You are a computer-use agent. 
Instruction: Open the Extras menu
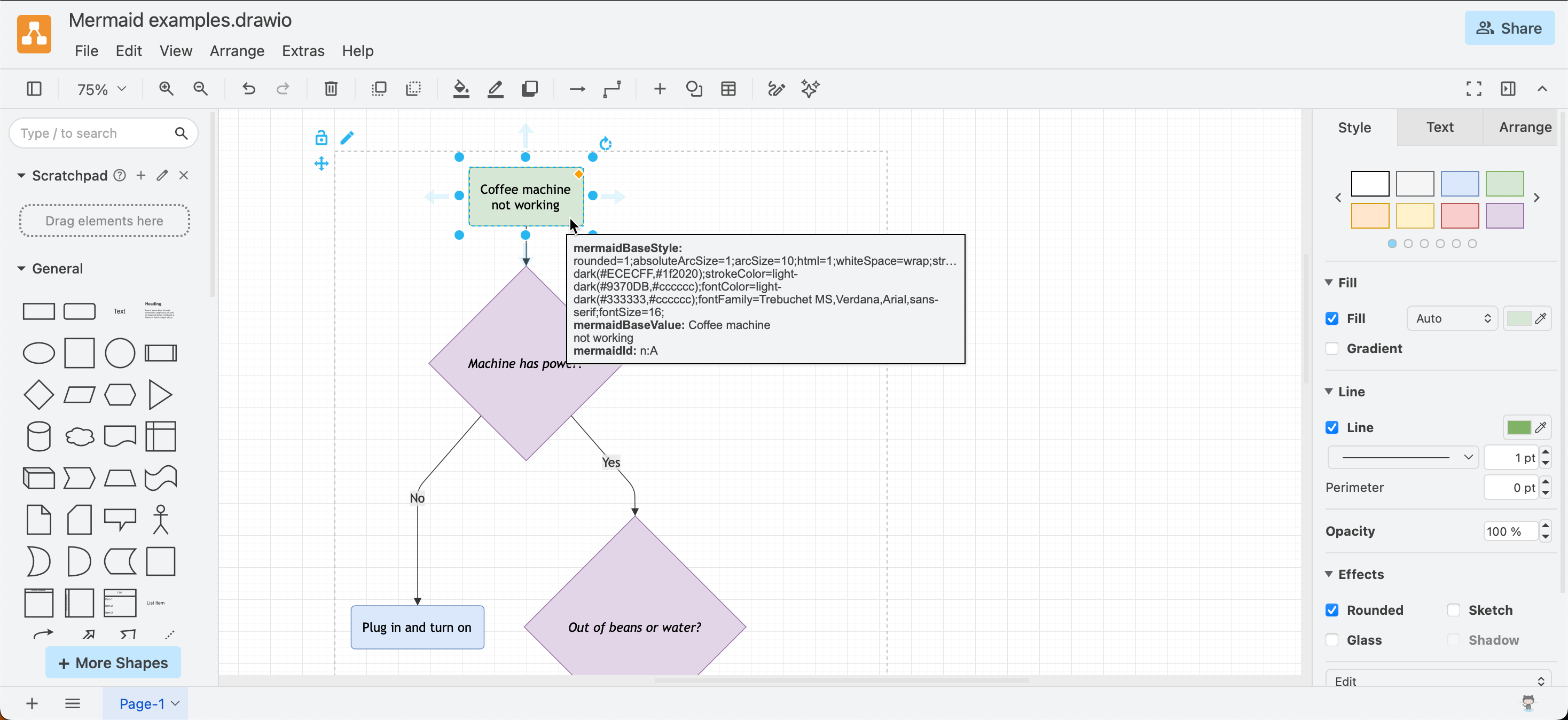(303, 51)
